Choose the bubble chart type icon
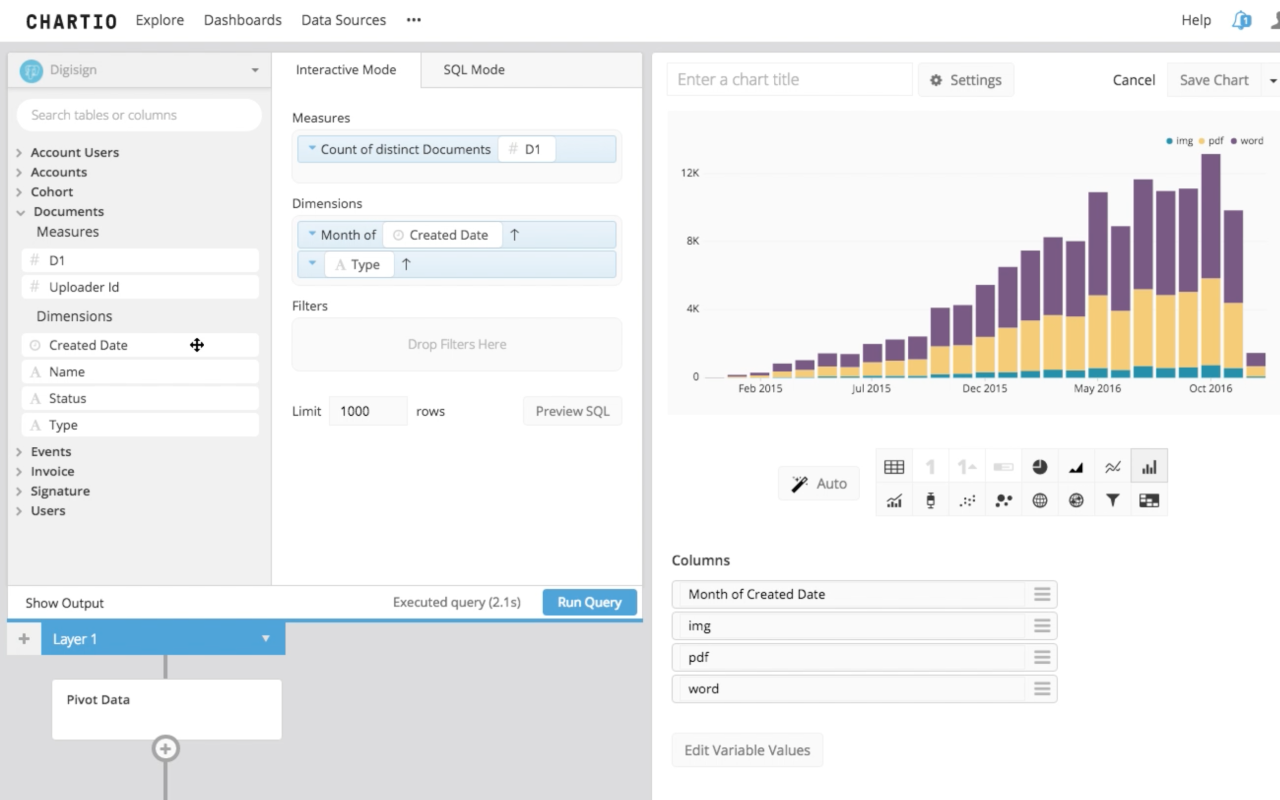 [1003, 501]
